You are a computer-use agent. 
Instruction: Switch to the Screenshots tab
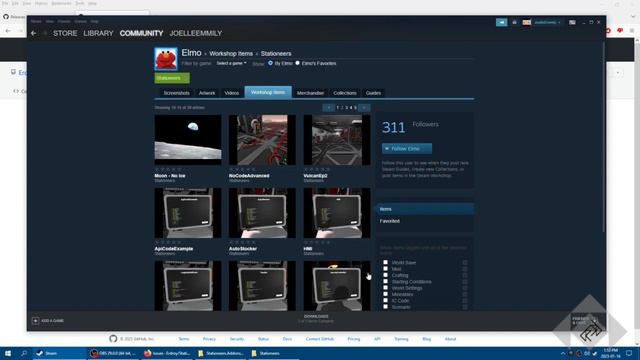click(176, 93)
